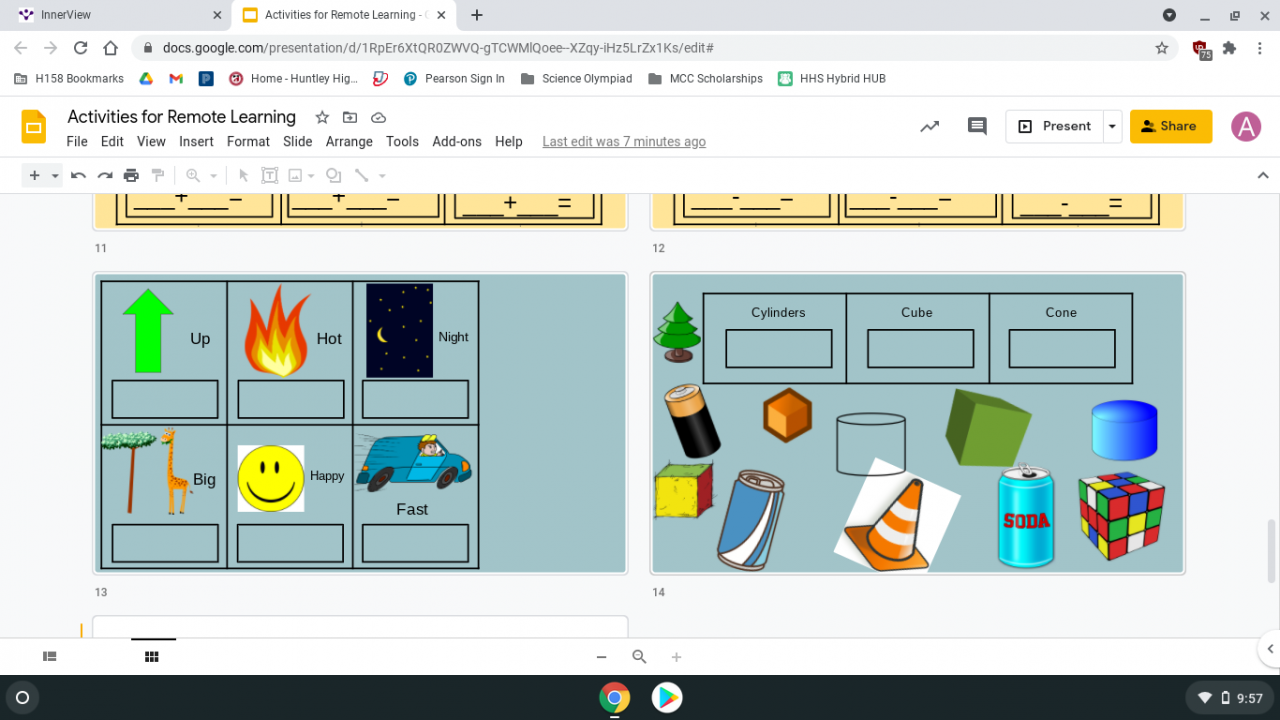Viewport: 1280px width, 720px height.
Task: Check the cloud document status icon
Action: [x=379, y=117]
